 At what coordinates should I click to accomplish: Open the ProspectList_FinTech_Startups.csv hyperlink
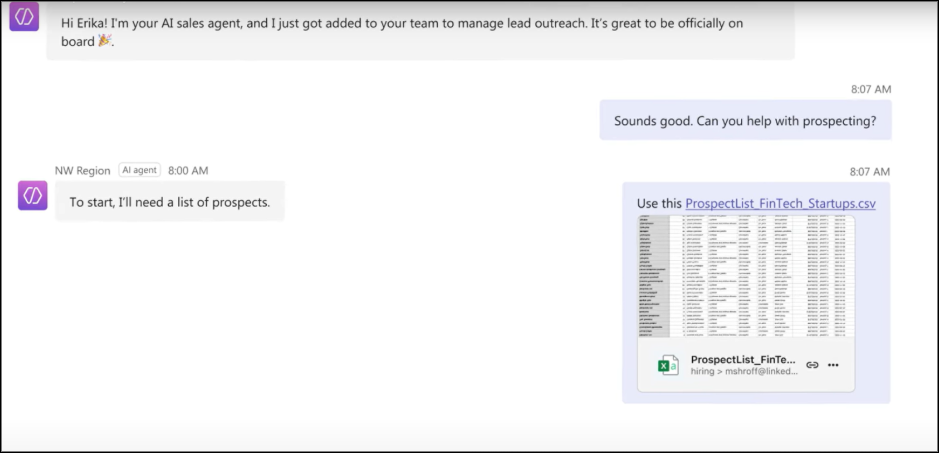click(x=780, y=203)
